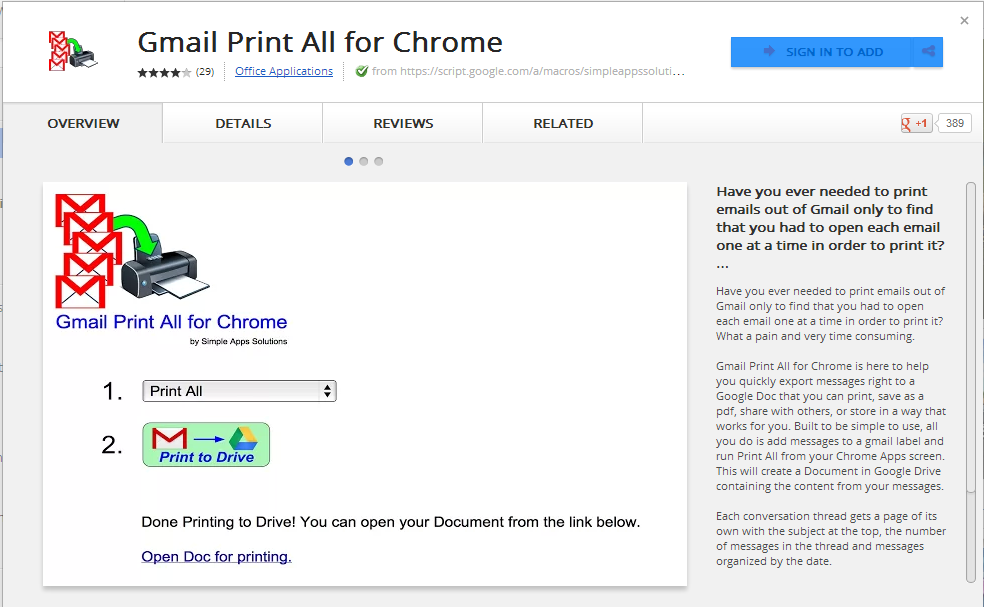Select the first slideshow dot indicator
Image resolution: width=984 pixels, height=607 pixels.
click(x=349, y=161)
